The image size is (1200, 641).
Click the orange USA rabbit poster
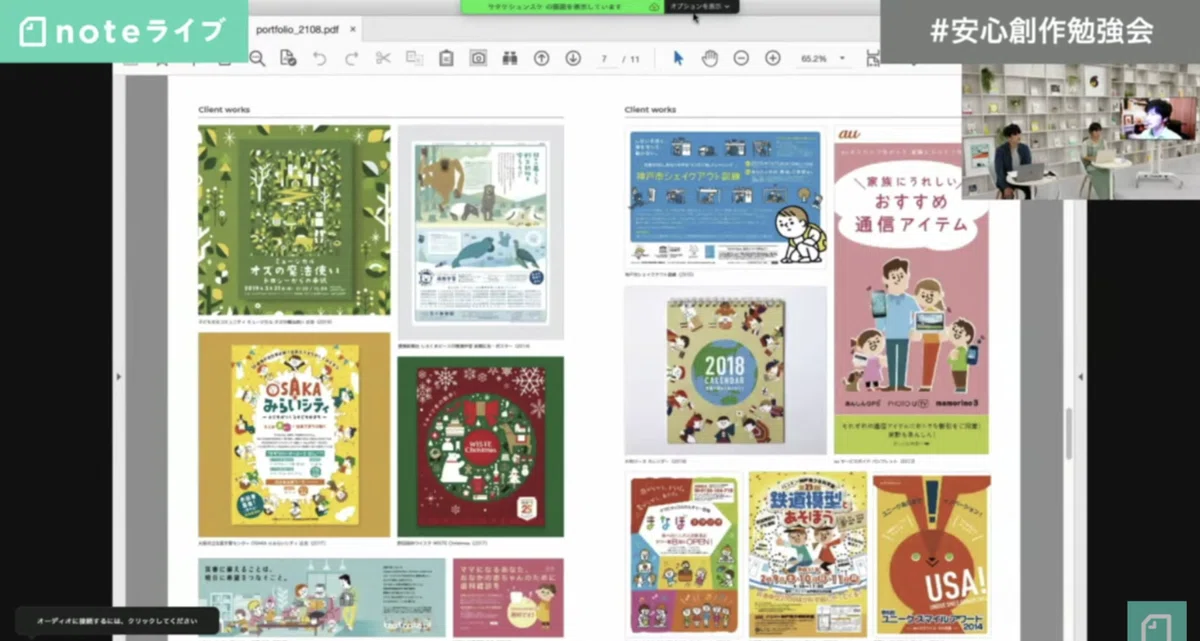tap(932, 555)
